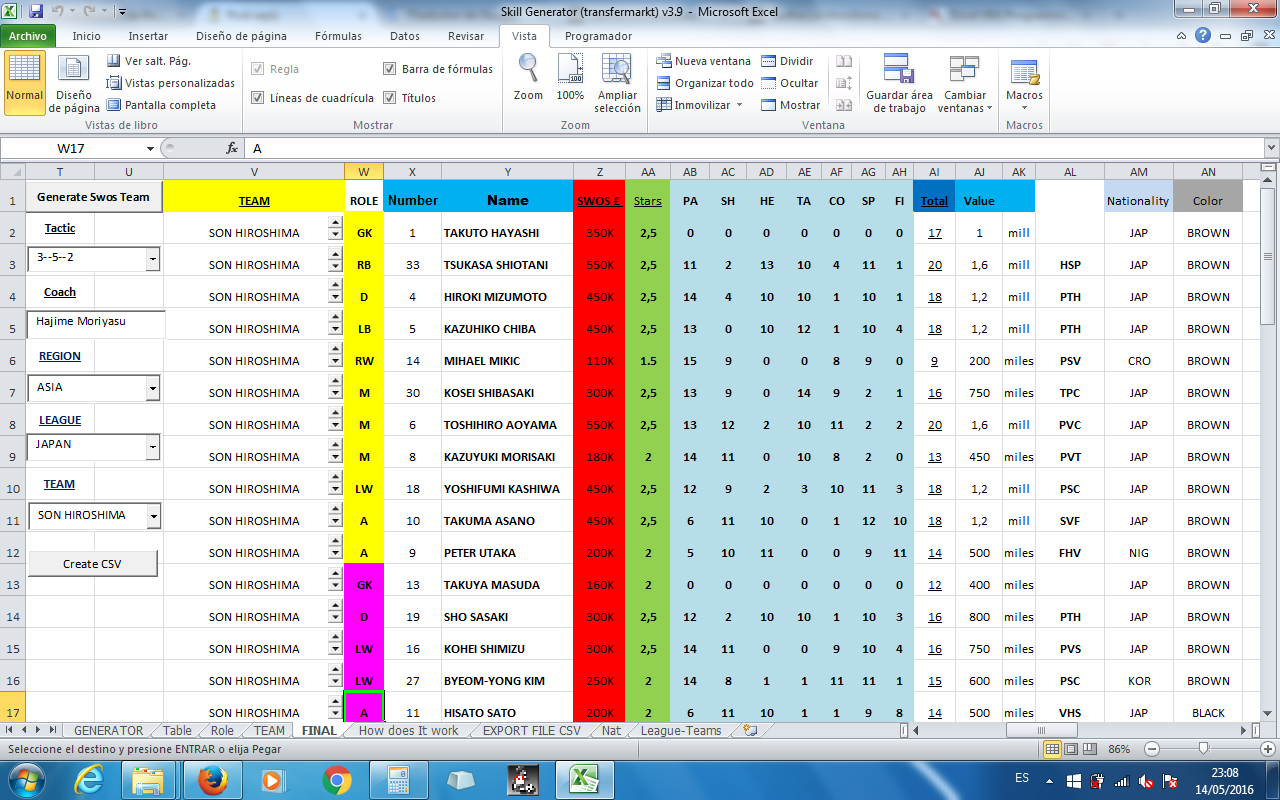The image size is (1280, 800).
Task: Click the 100% zoom icon
Action: pyautogui.click(x=570, y=70)
